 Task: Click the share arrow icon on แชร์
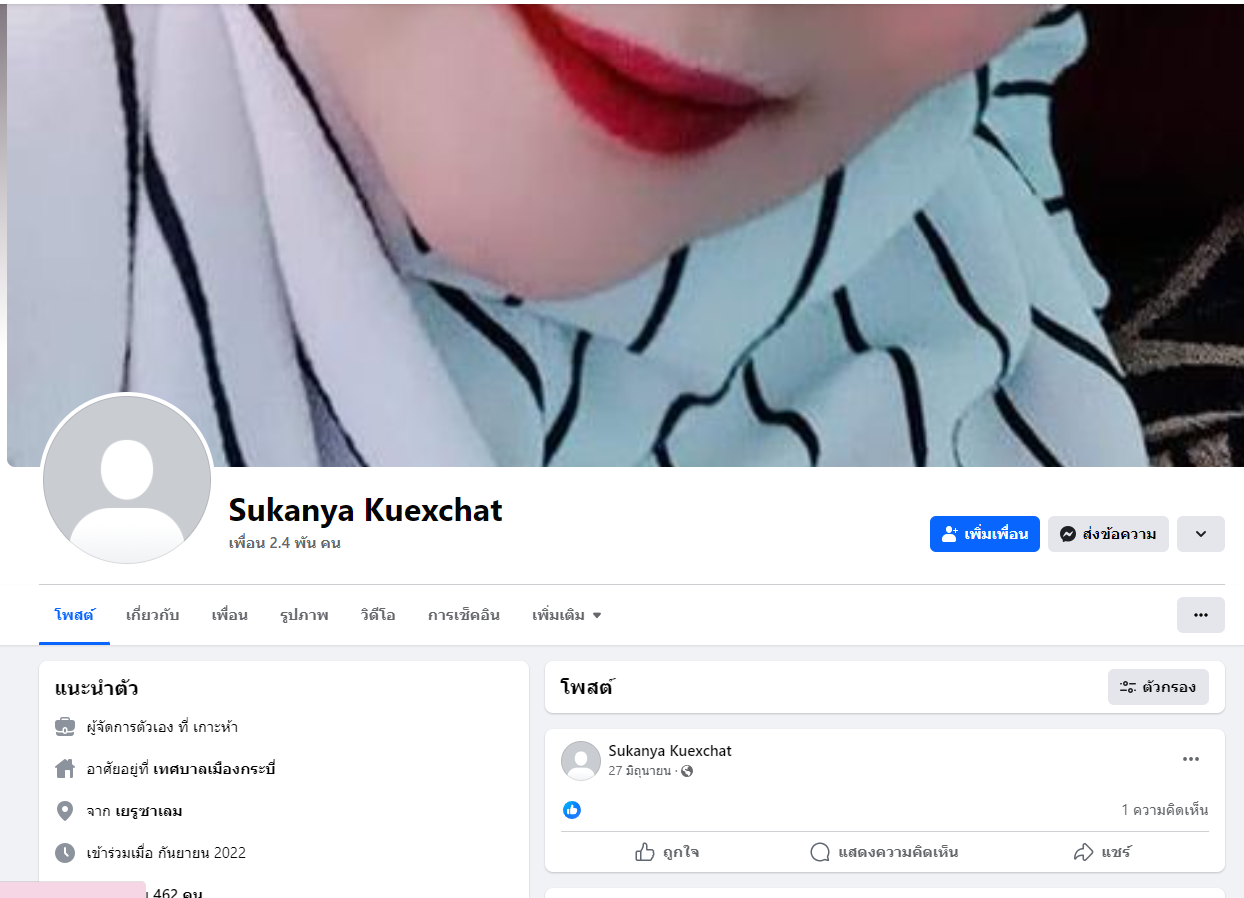(x=1083, y=852)
